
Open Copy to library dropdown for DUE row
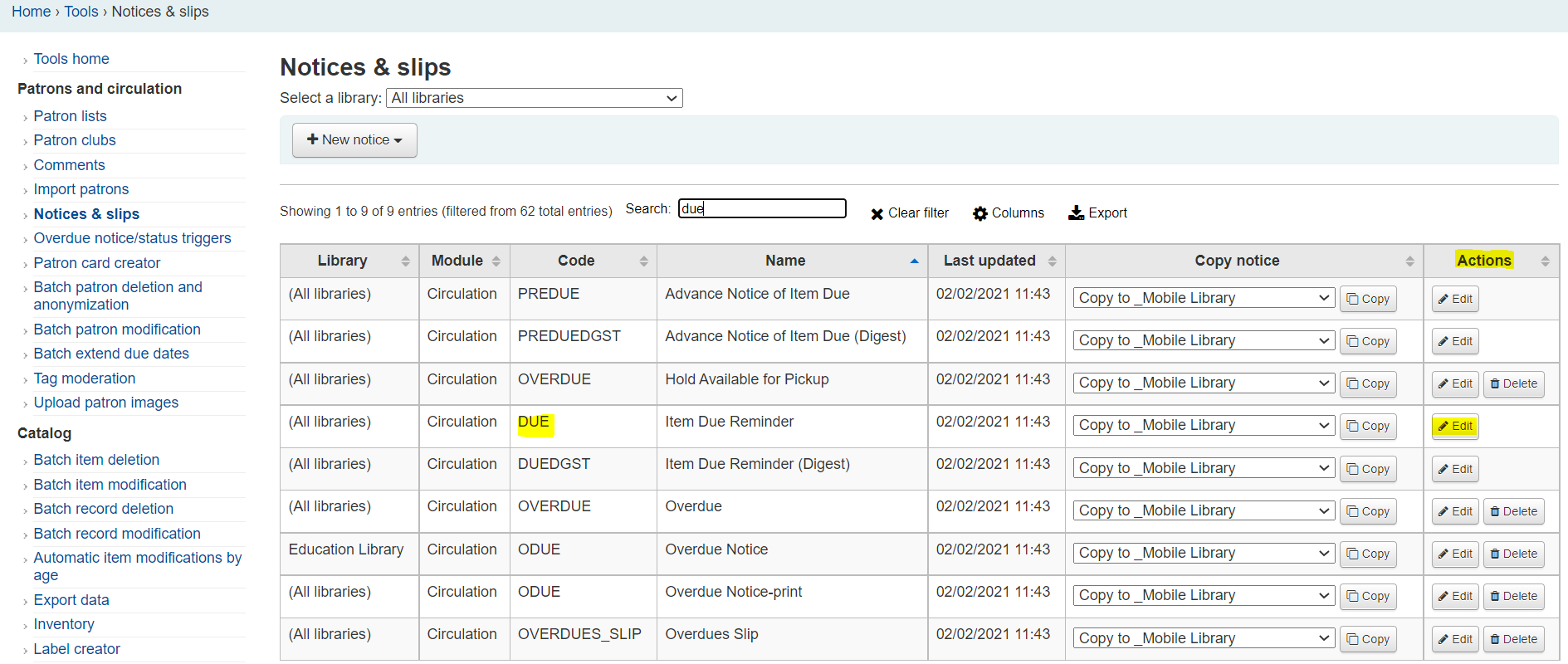point(1204,425)
